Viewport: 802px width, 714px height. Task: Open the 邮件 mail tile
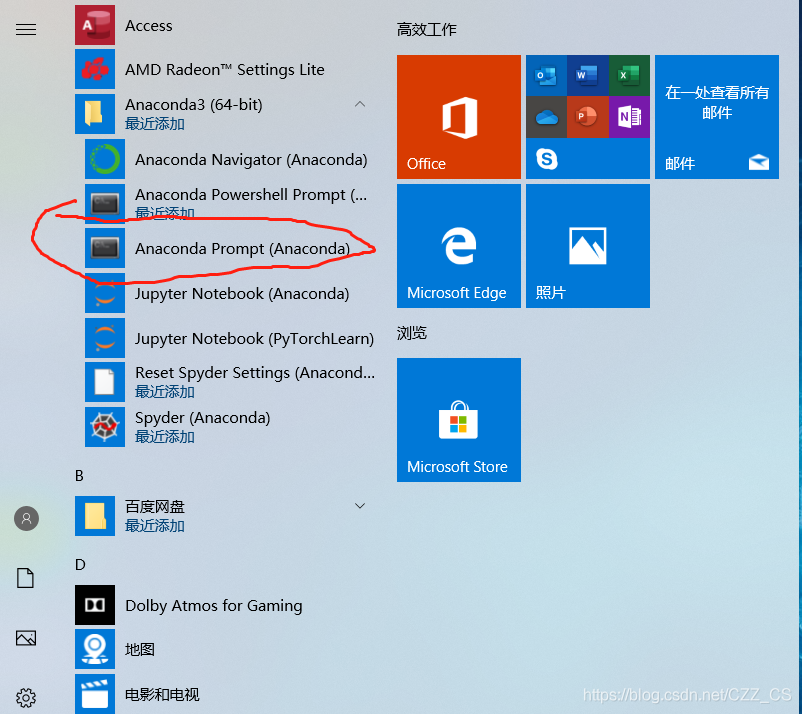coord(717,117)
